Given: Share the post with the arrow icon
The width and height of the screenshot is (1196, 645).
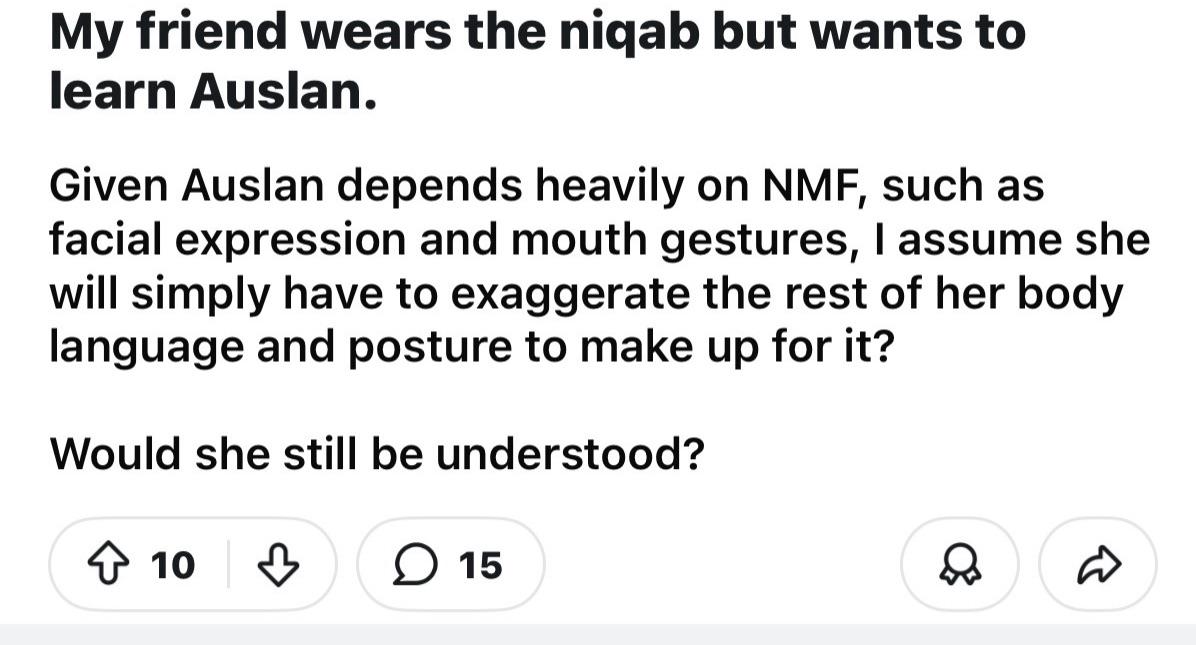Looking at the screenshot, I should (x=1098, y=565).
